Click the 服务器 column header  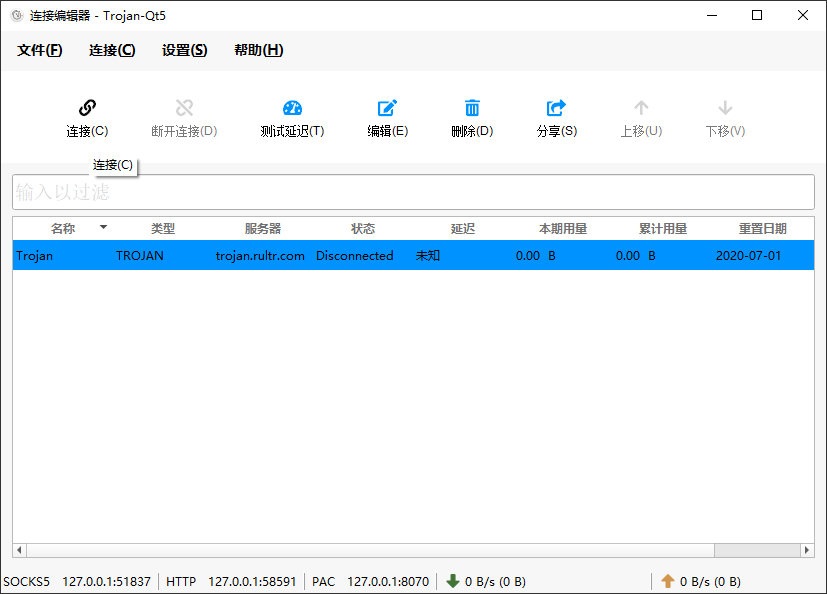click(x=263, y=228)
